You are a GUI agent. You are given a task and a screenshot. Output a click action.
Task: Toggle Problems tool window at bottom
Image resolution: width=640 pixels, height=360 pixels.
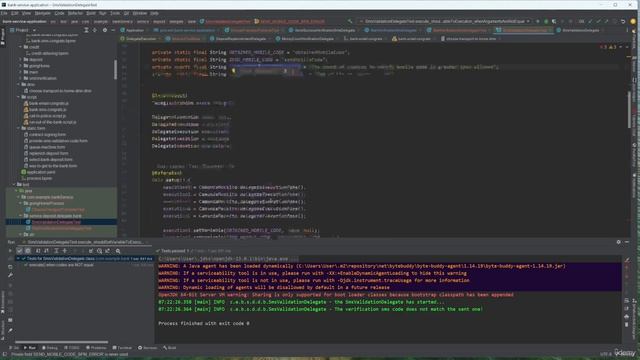tap(96, 348)
